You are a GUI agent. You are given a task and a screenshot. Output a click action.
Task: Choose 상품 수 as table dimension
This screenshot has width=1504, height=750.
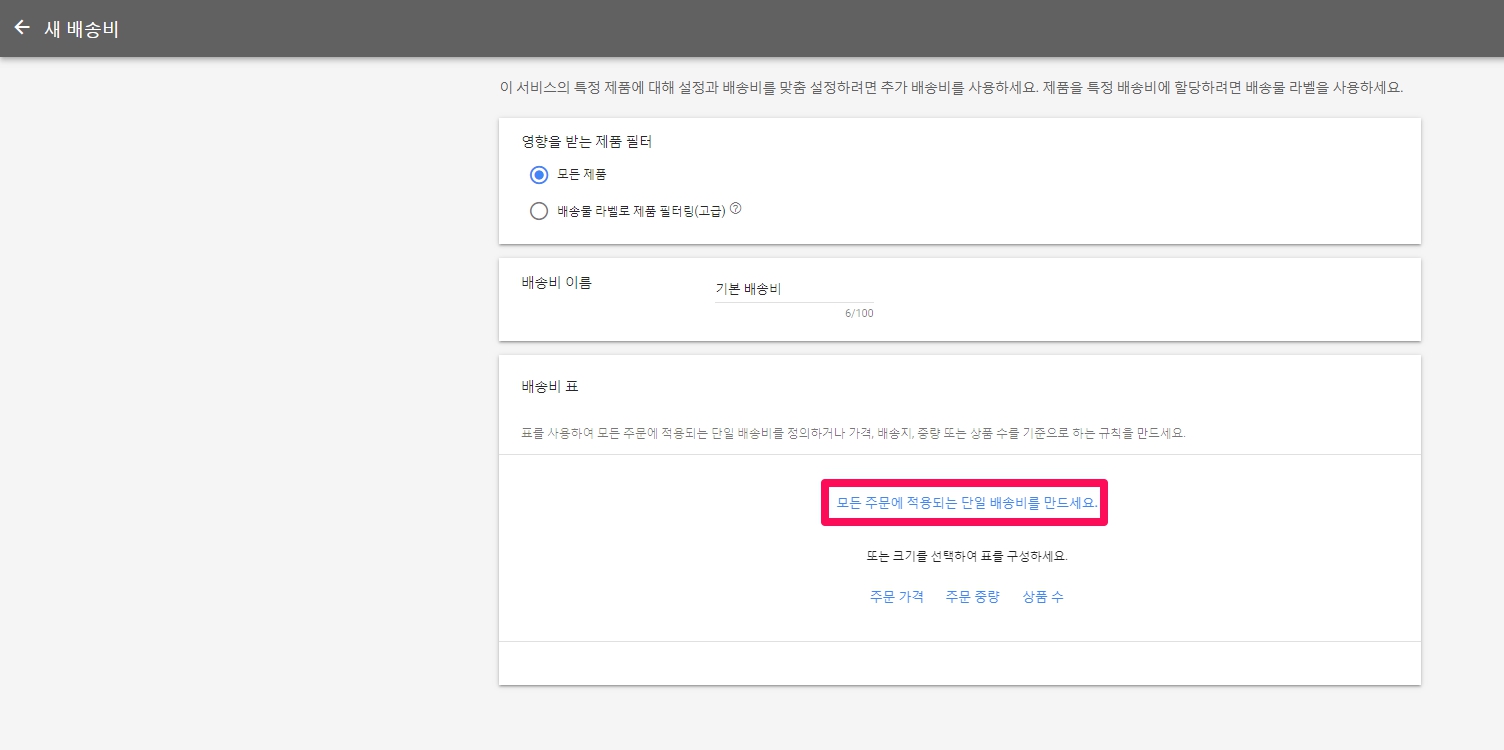point(1042,597)
